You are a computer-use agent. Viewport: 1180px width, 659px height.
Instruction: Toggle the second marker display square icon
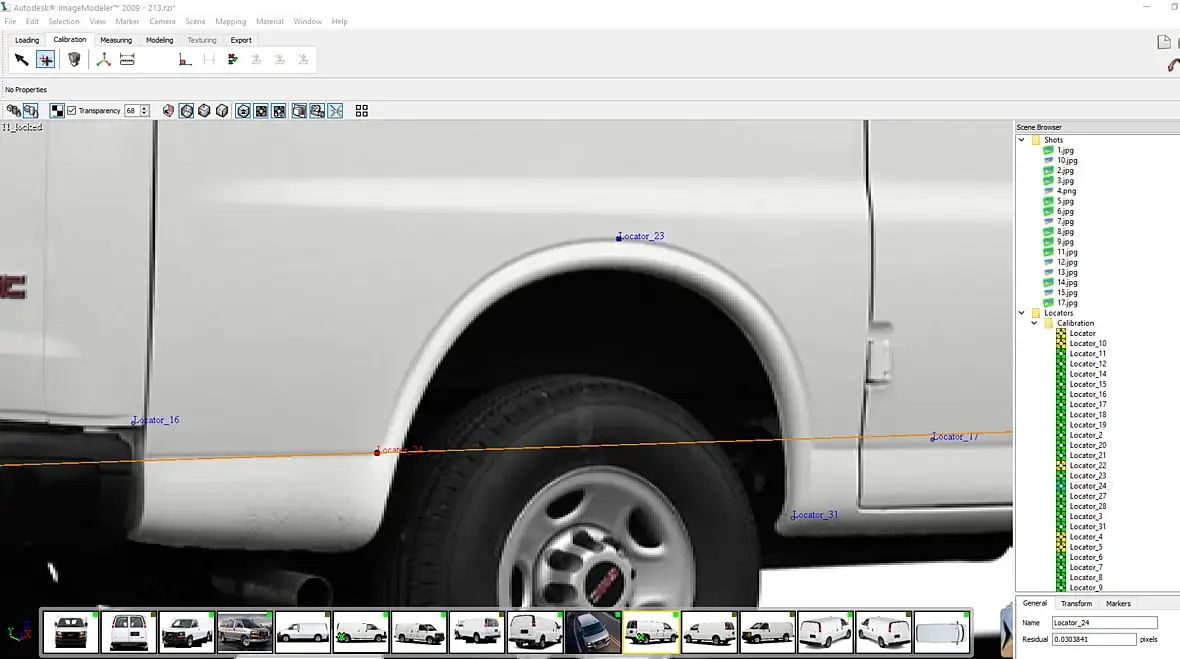coord(279,111)
